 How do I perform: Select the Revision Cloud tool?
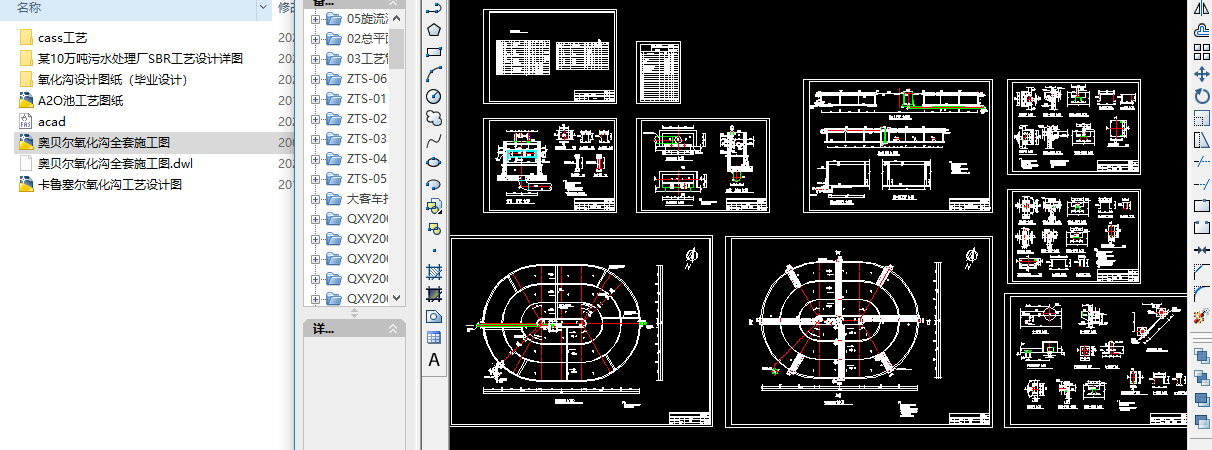coord(434,118)
